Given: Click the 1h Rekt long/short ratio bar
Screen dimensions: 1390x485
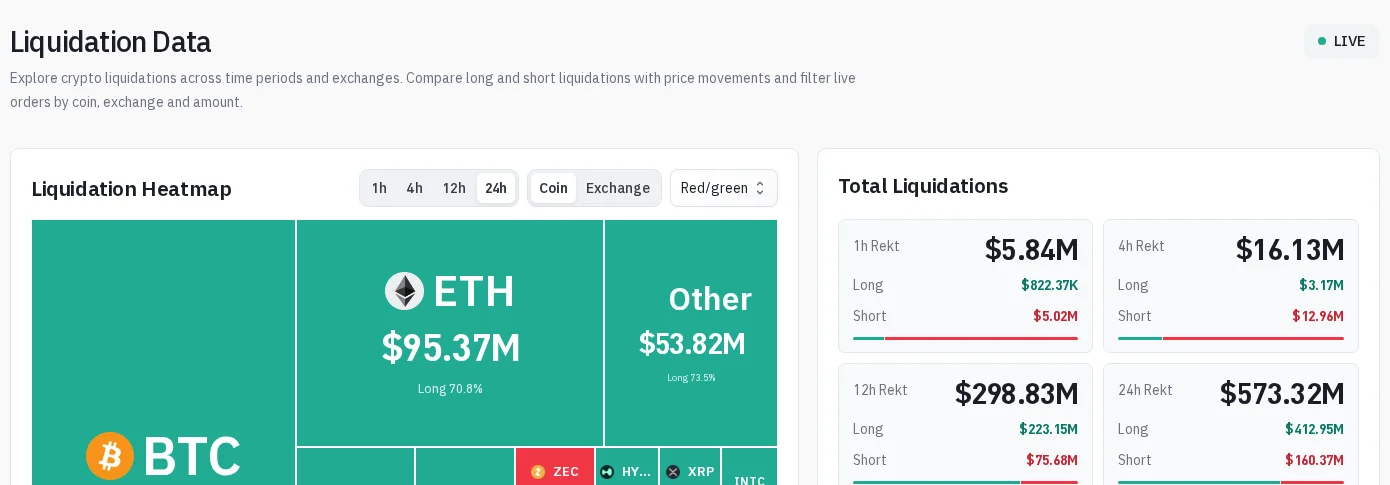Looking at the screenshot, I should pyautogui.click(x=965, y=338).
